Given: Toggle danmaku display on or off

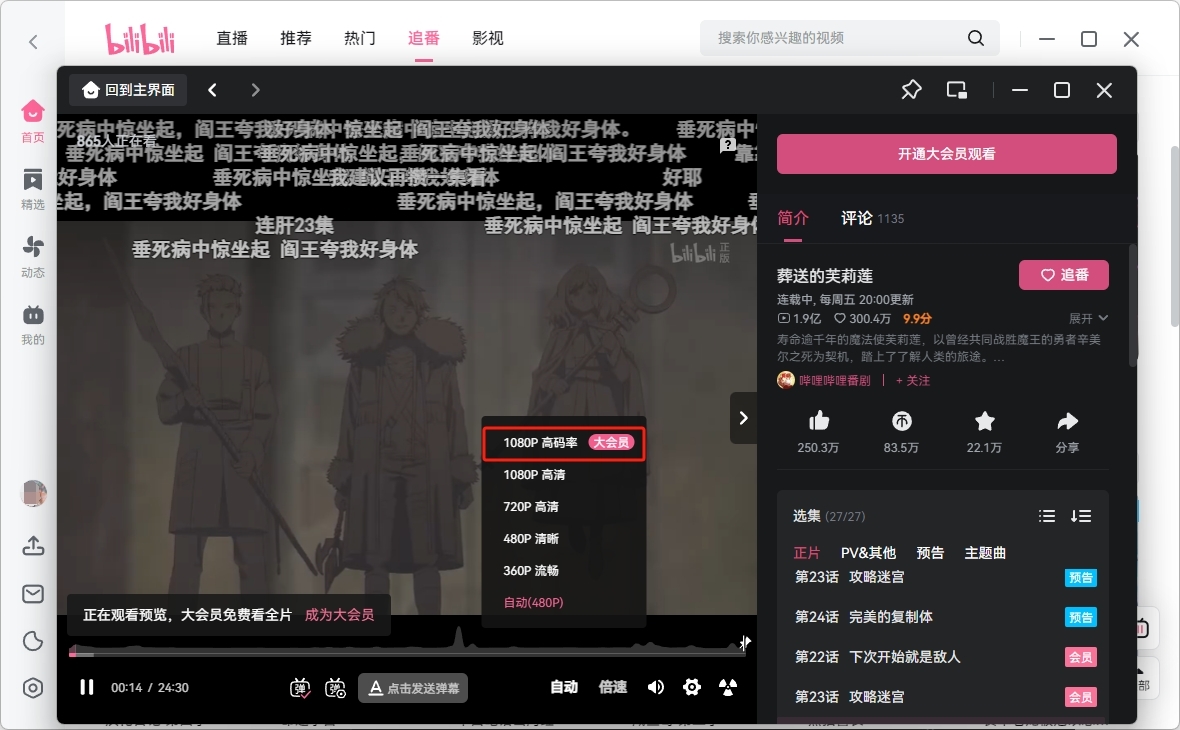Looking at the screenshot, I should coord(300,687).
